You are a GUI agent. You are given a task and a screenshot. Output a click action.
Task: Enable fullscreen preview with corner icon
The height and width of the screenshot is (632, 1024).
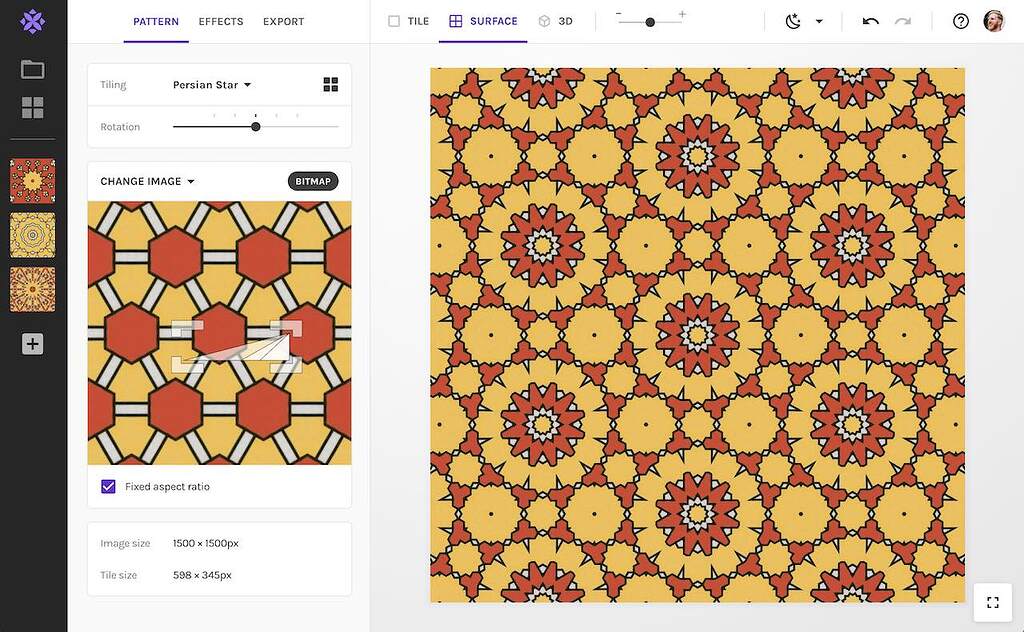[x=992, y=602]
